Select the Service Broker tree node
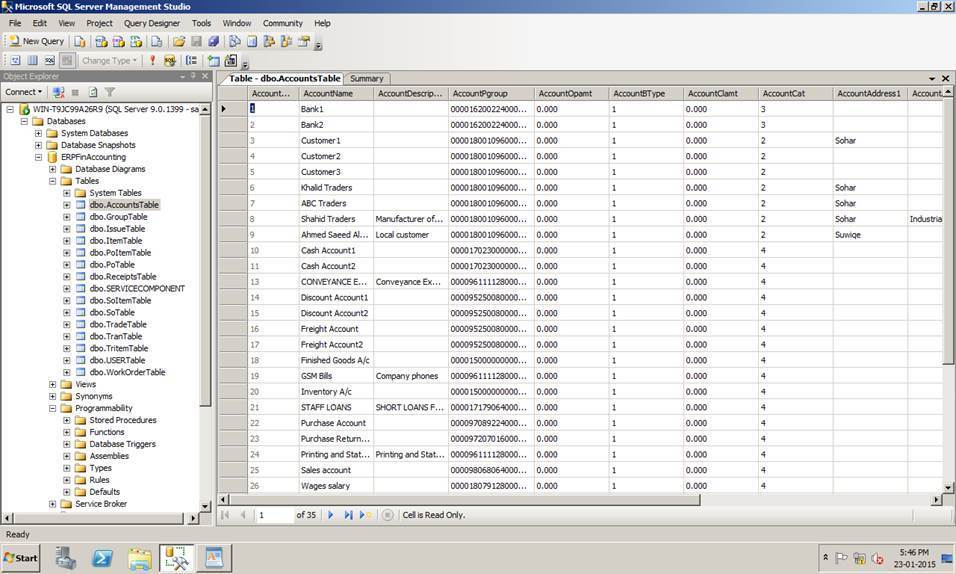Screen dimensions: 956x574 point(101,504)
